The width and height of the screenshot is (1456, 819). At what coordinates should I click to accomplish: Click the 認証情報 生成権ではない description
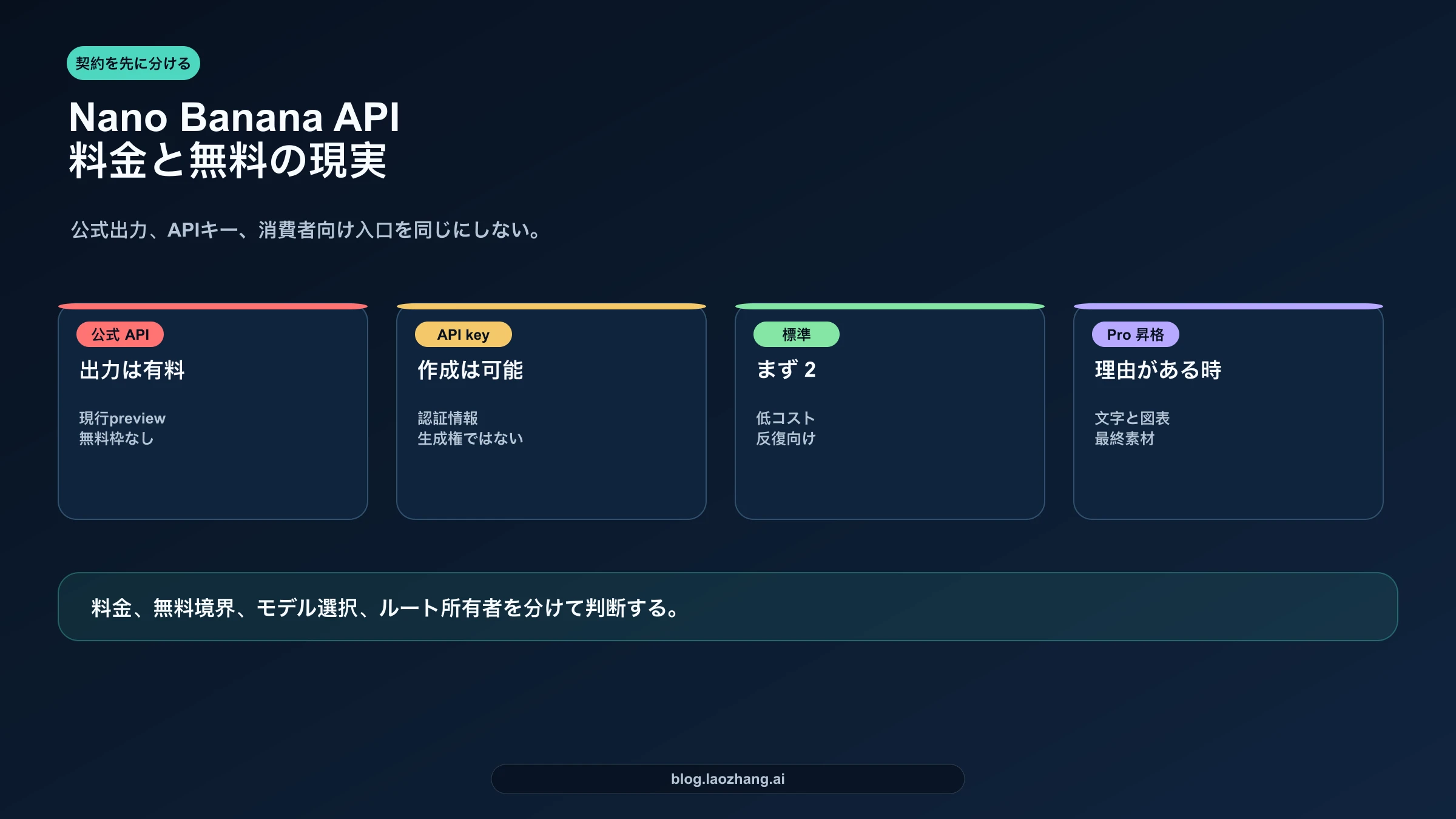pos(470,428)
